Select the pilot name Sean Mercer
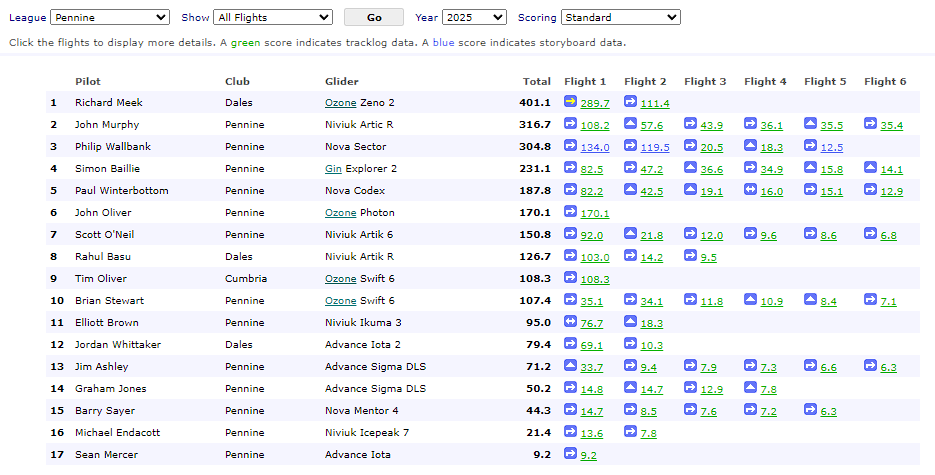Image resolution: width=935 pixels, height=475 pixels. 106,455
